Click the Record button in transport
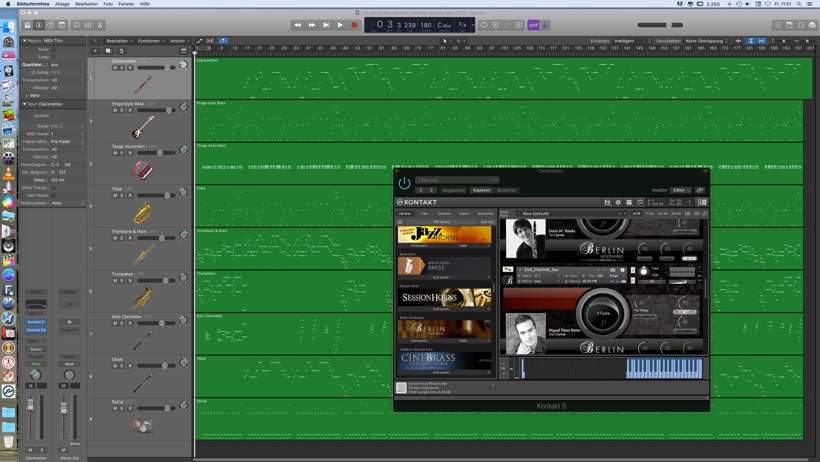 [x=354, y=25]
